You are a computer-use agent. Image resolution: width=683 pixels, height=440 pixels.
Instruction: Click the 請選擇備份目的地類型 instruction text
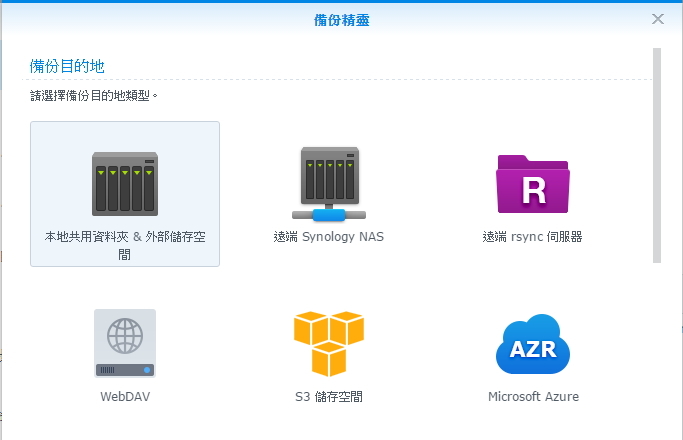pos(94,95)
